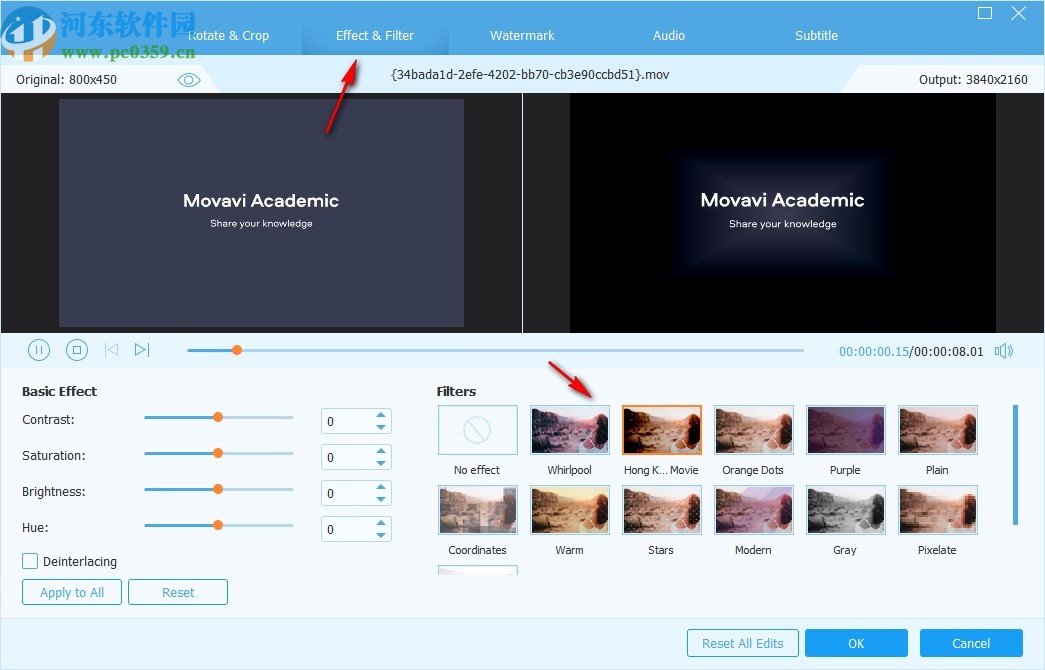Click the playback progress slider knob
This screenshot has width=1045, height=670.
pos(237,350)
